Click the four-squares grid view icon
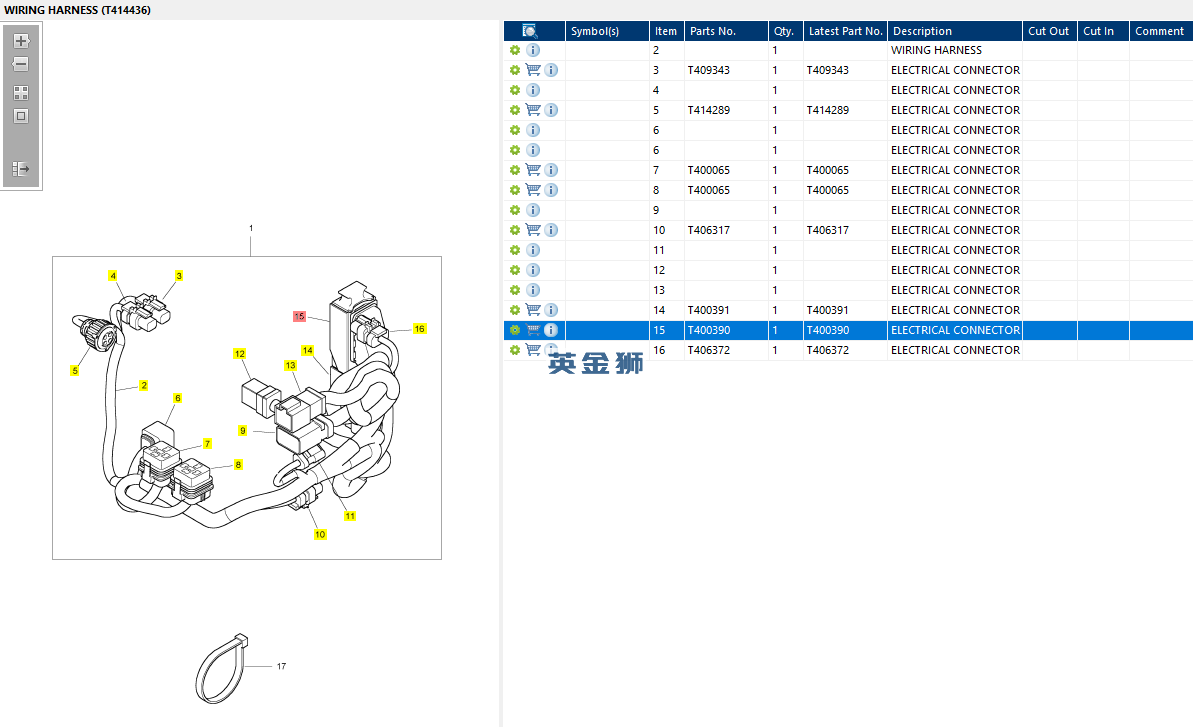 [21, 93]
